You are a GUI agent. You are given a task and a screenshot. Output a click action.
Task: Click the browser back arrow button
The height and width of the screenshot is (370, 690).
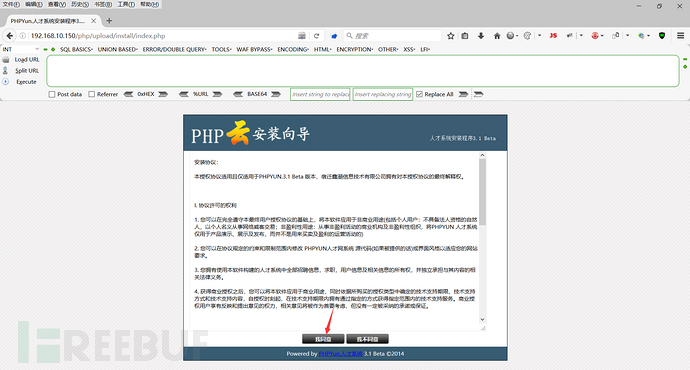[x=9, y=36]
